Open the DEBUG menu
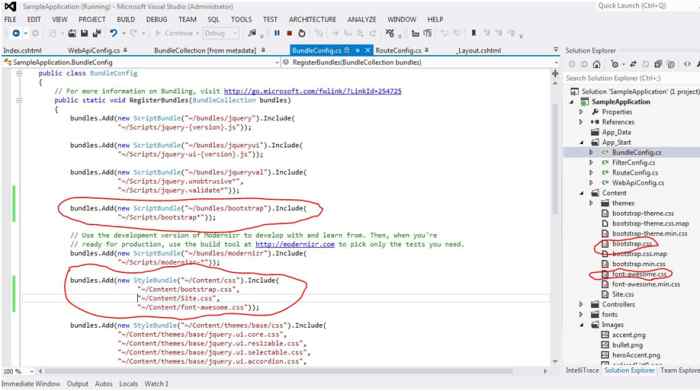The height and width of the screenshot is (391, 700). pos(156,20)
